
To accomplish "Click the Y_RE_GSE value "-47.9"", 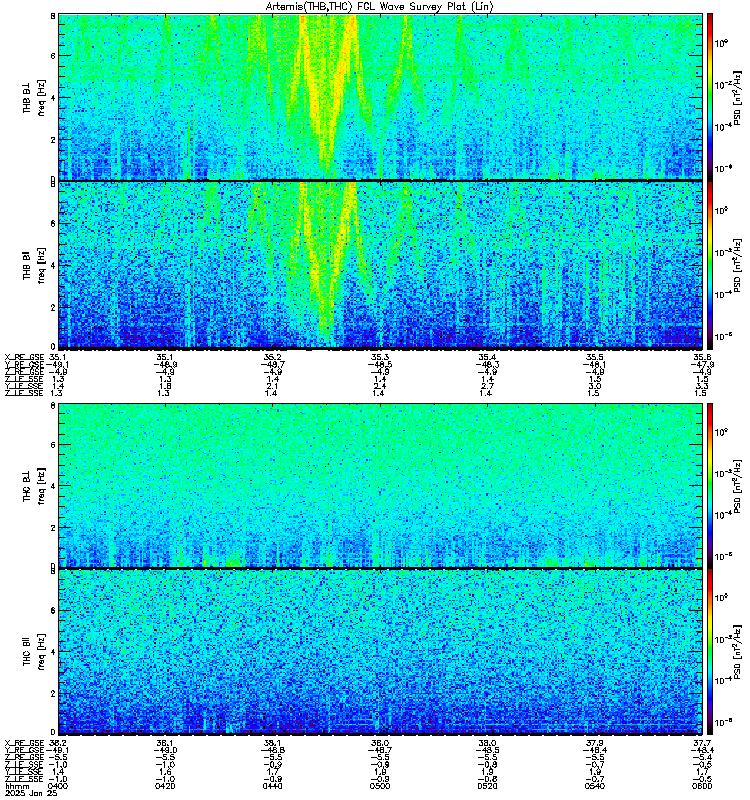I will coord(703,364).
